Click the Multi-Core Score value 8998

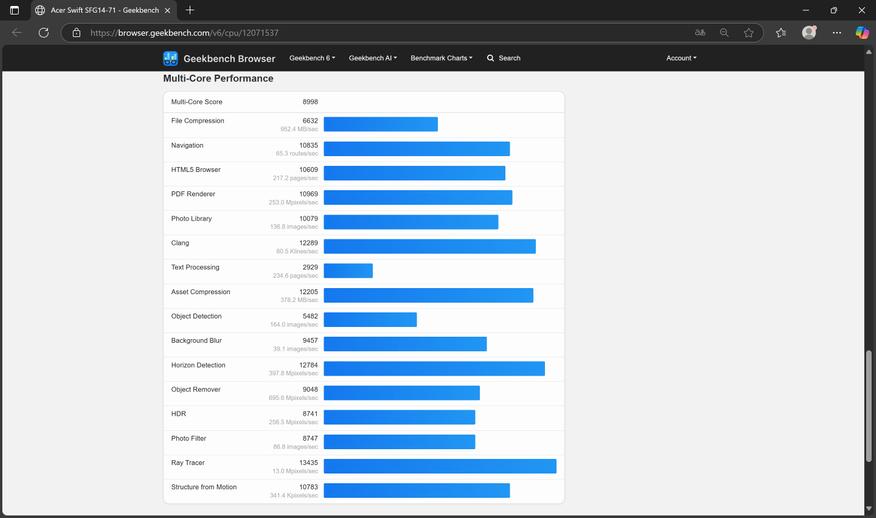[x=310, y=102]
